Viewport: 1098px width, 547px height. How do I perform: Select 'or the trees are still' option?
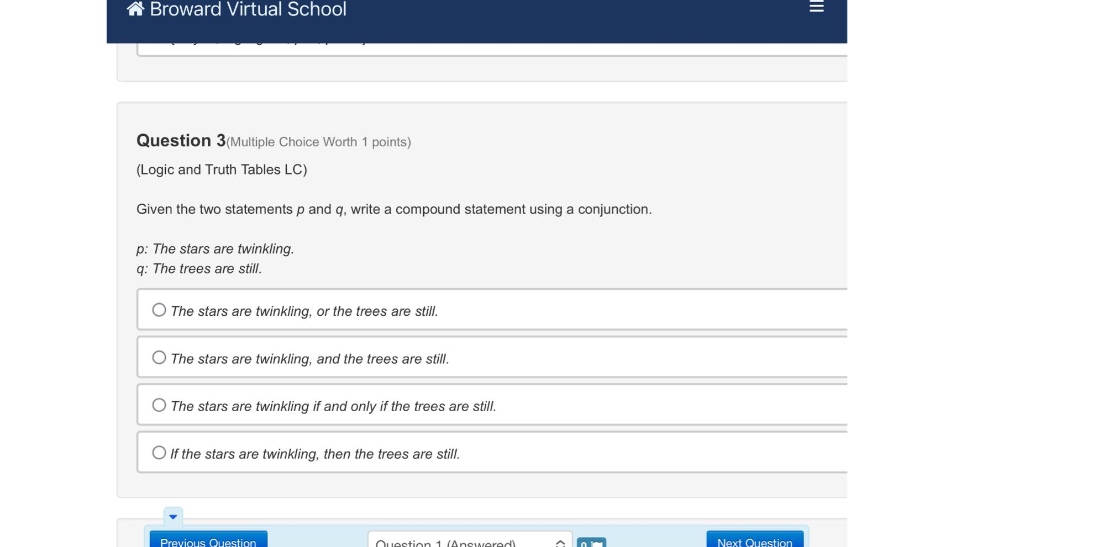pyautogui.click(x=159, y=310)
